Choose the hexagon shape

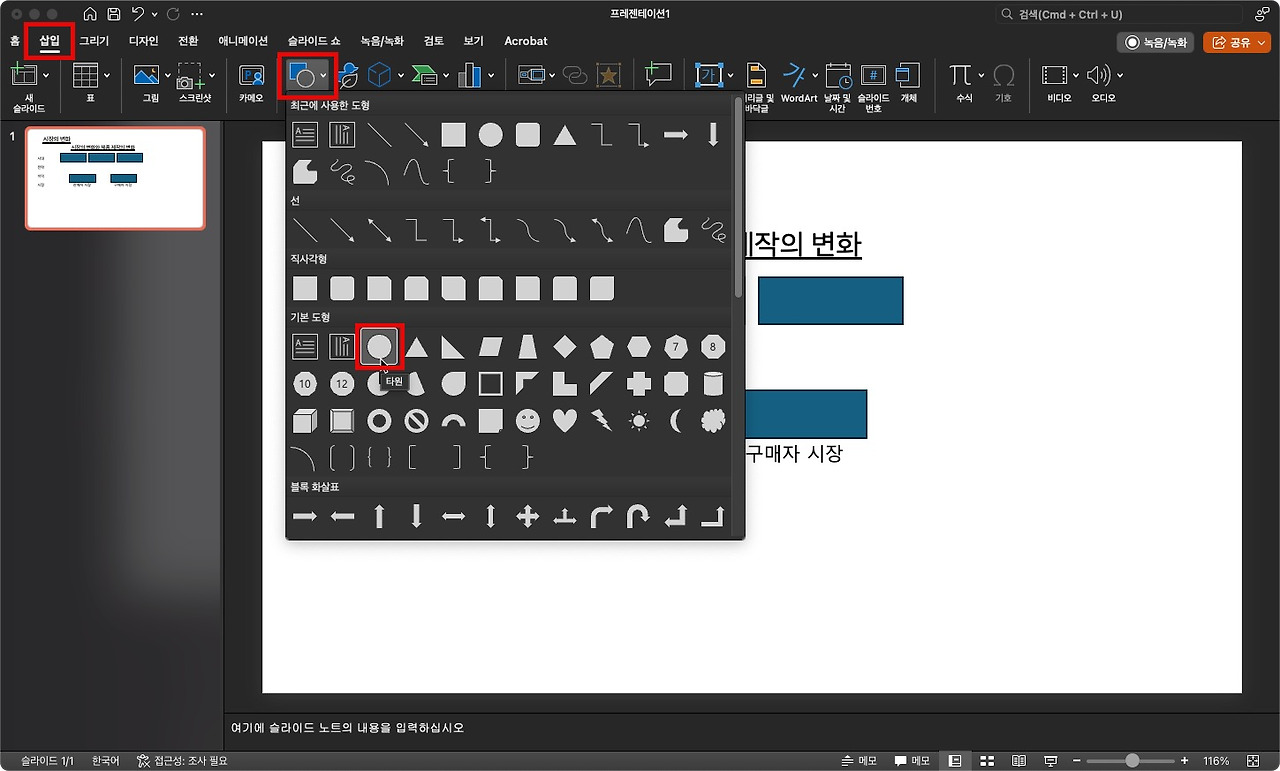coord(639,347)
